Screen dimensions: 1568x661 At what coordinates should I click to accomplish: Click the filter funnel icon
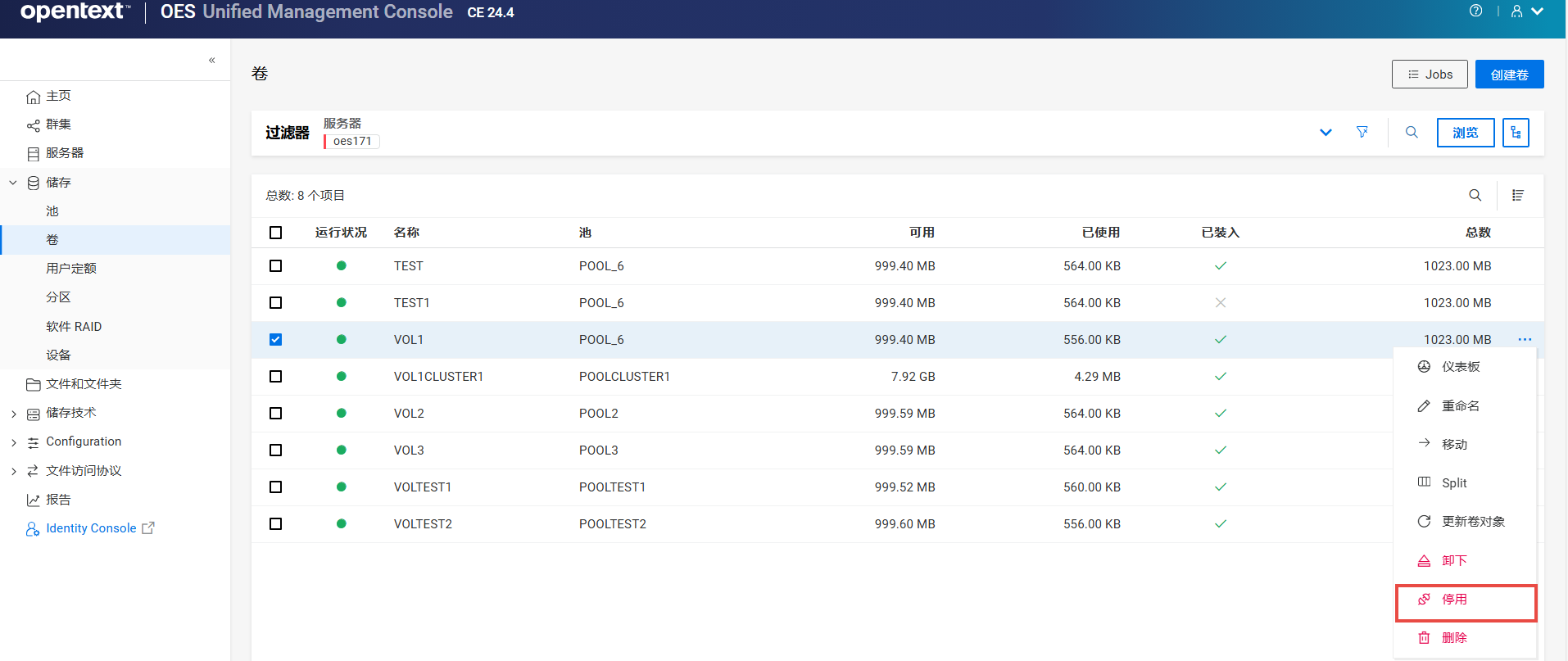(1362, 132)
